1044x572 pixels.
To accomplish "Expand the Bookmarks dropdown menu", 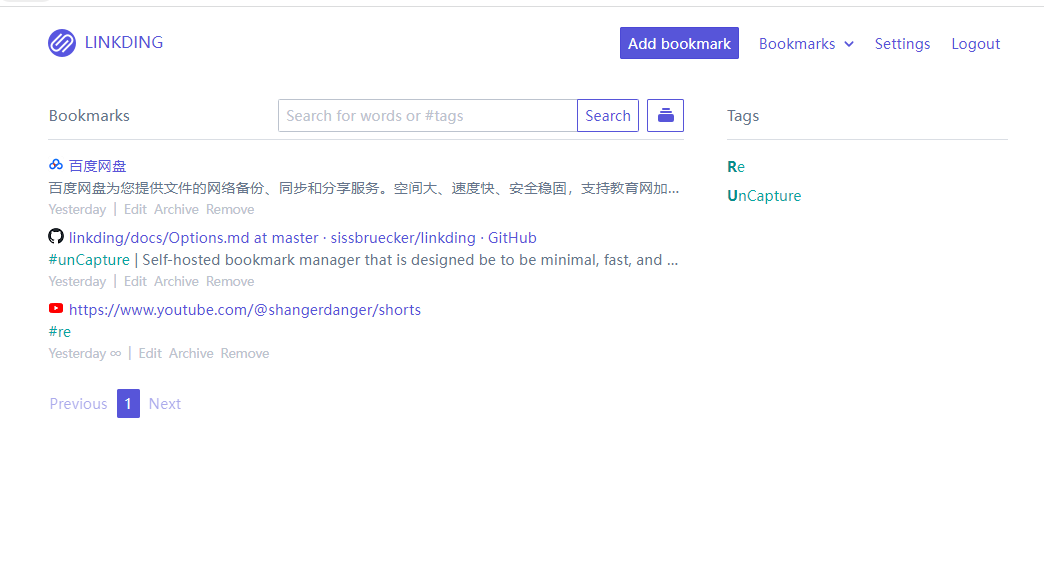I will coord(806,44).
